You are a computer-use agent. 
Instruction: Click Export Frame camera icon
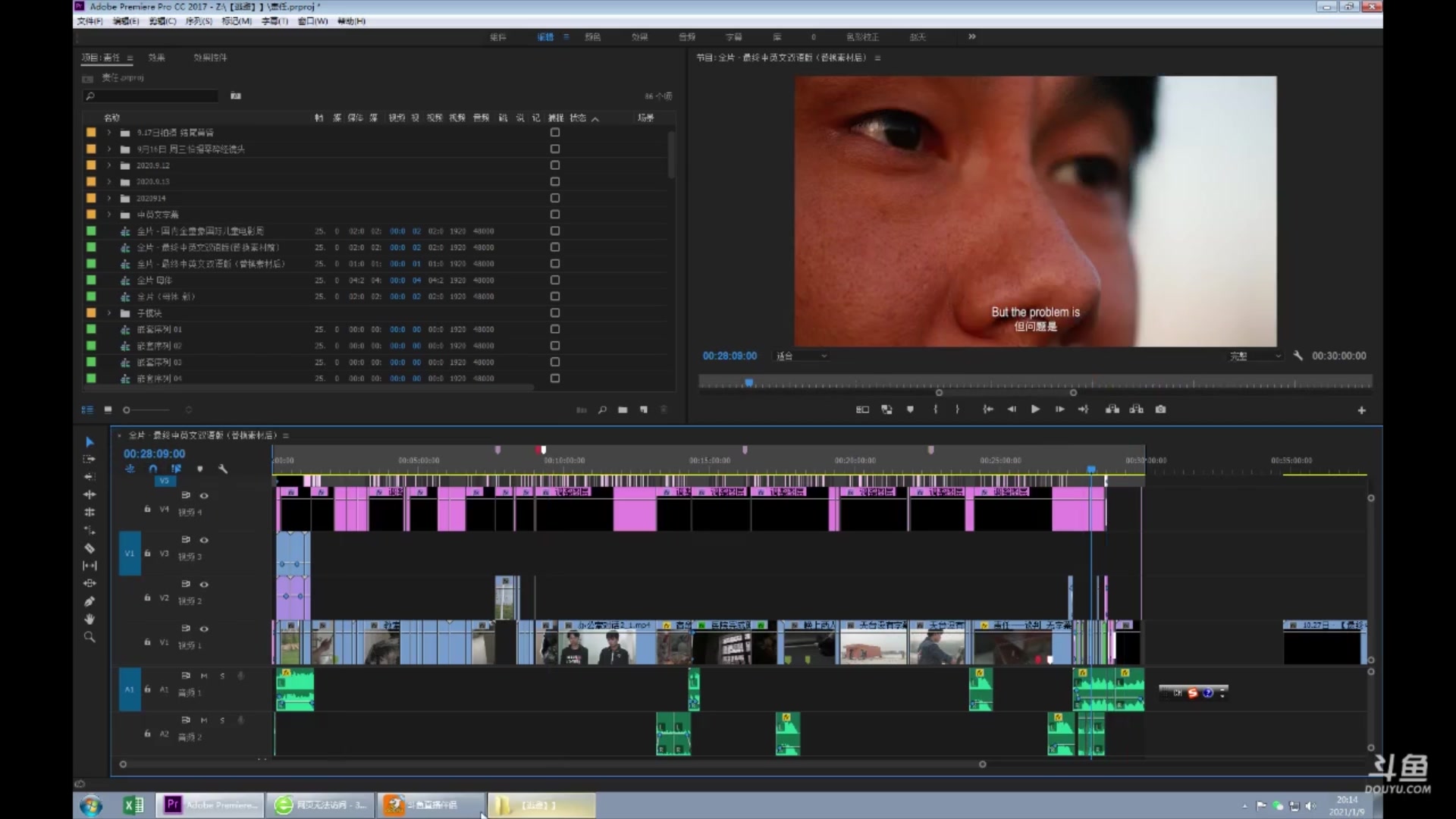click(1160, 409)
